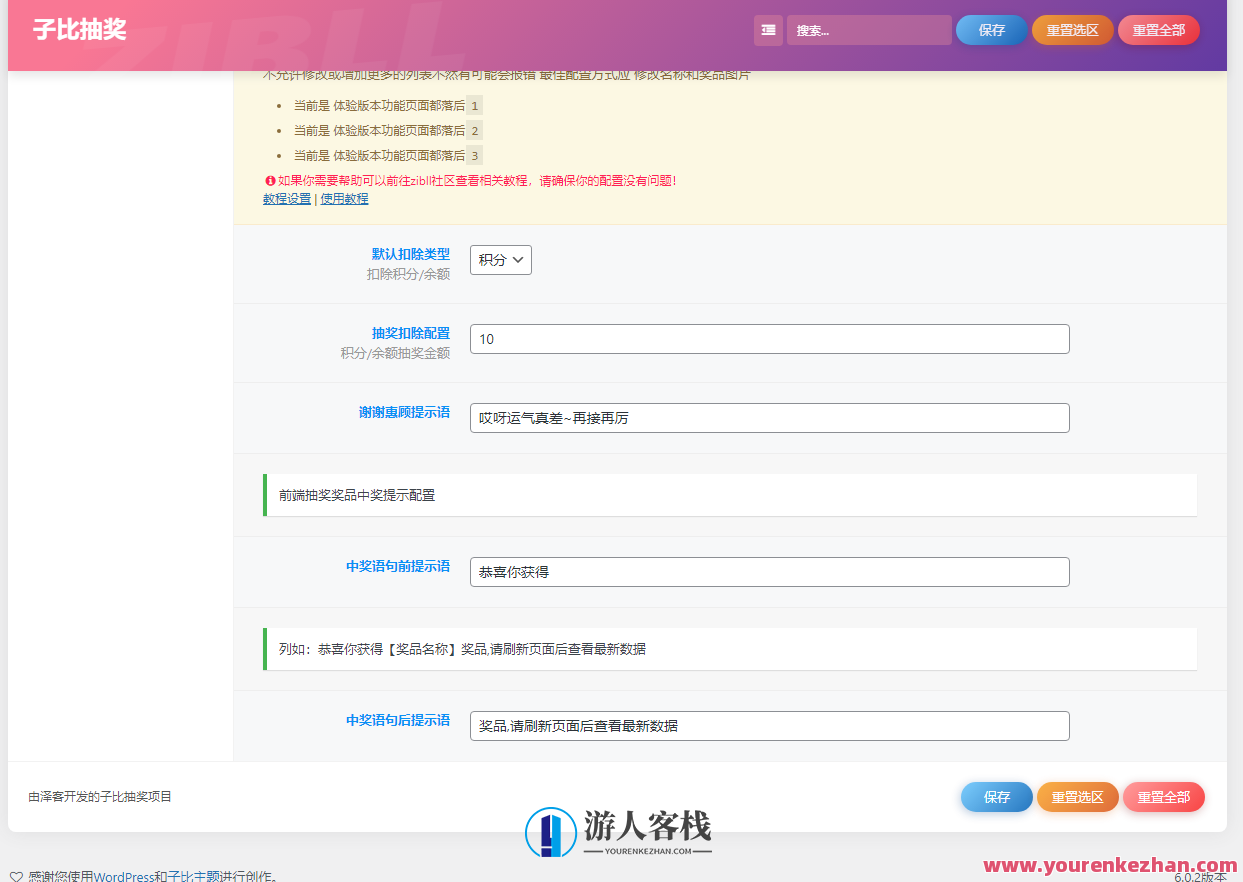The height and width of the screenshot is (882, 1243).
Task: Click the 中奖语句前提示语 field showing 恭喜你获得
Action: 769,571
